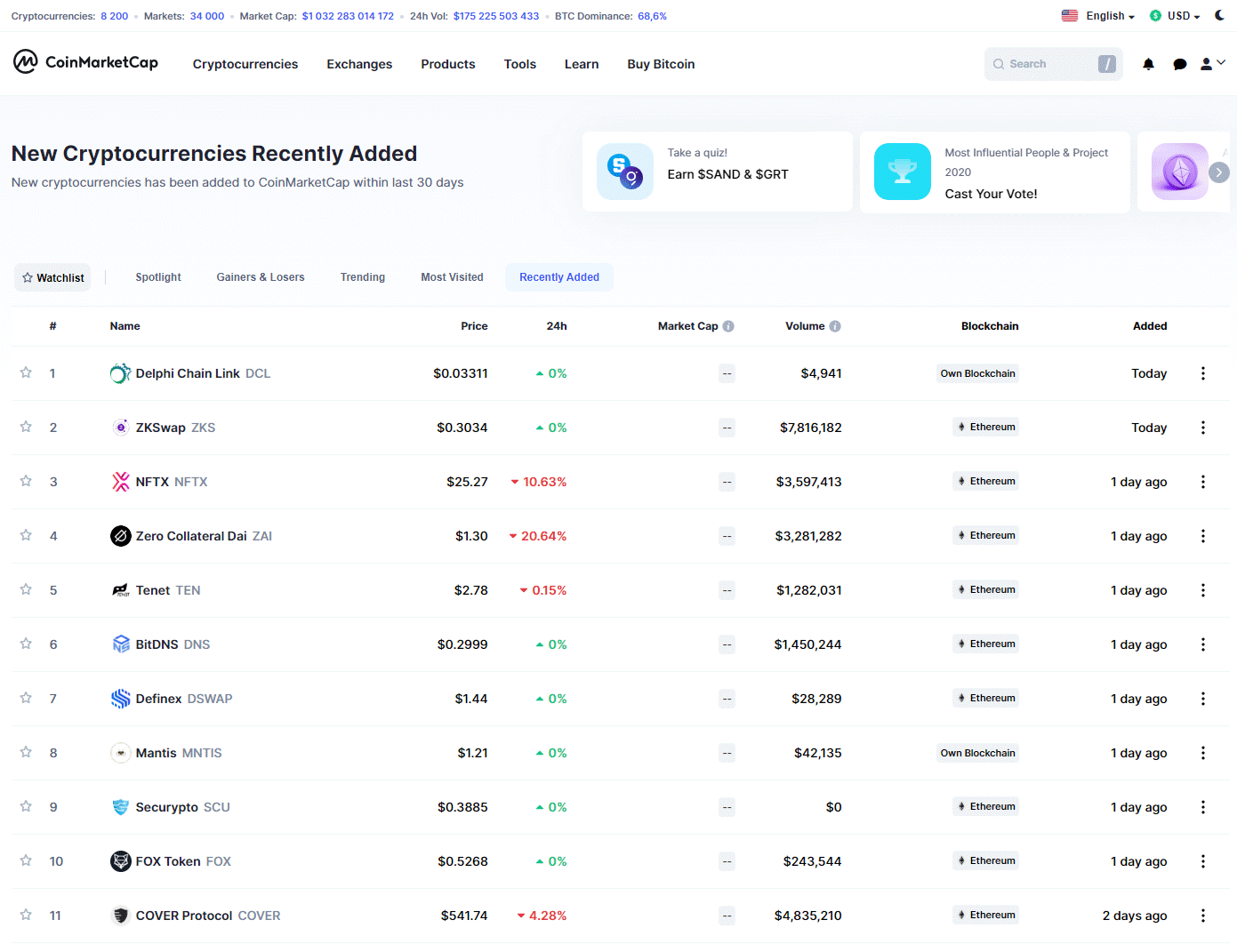1237x952 pixels.
Task: Click COVER Protocol coin icon
Action: pyautogui.click(x=120, y=916)
